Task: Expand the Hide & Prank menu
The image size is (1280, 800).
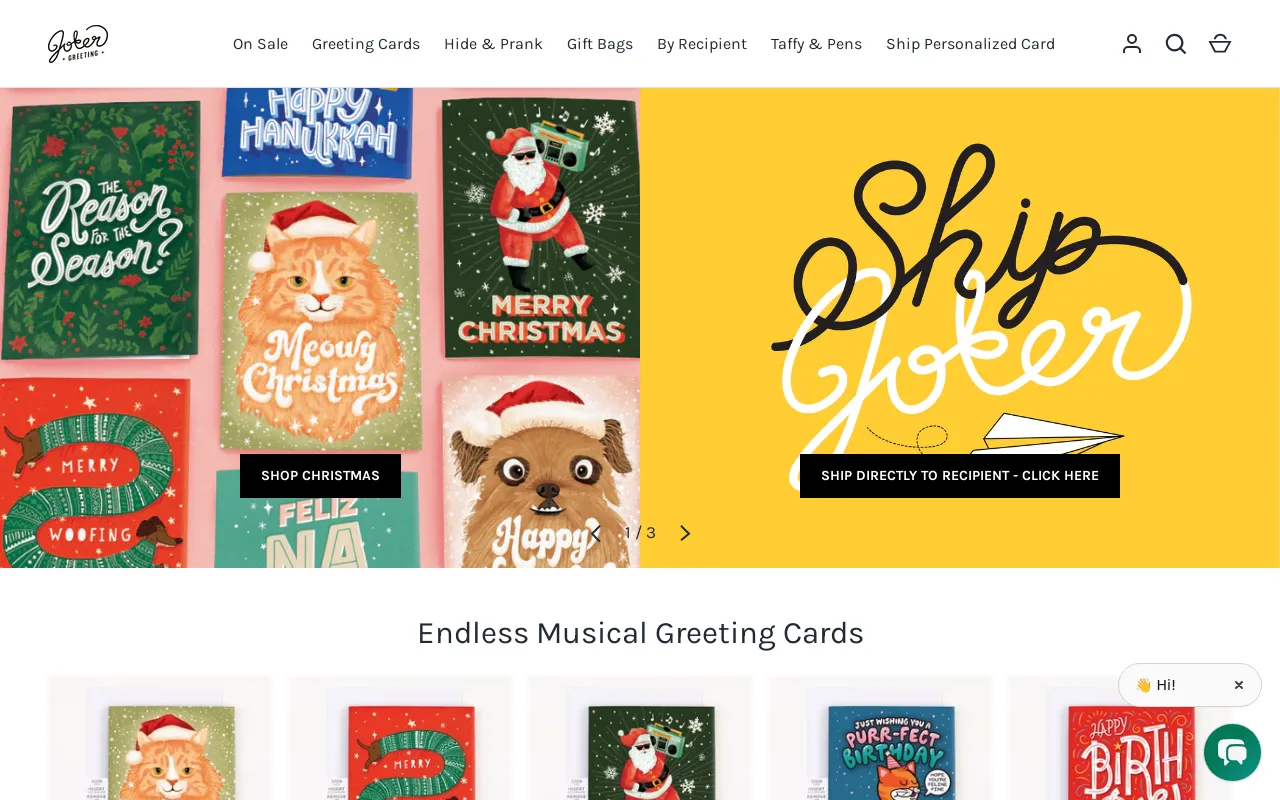Action: (x=493, y=44)
